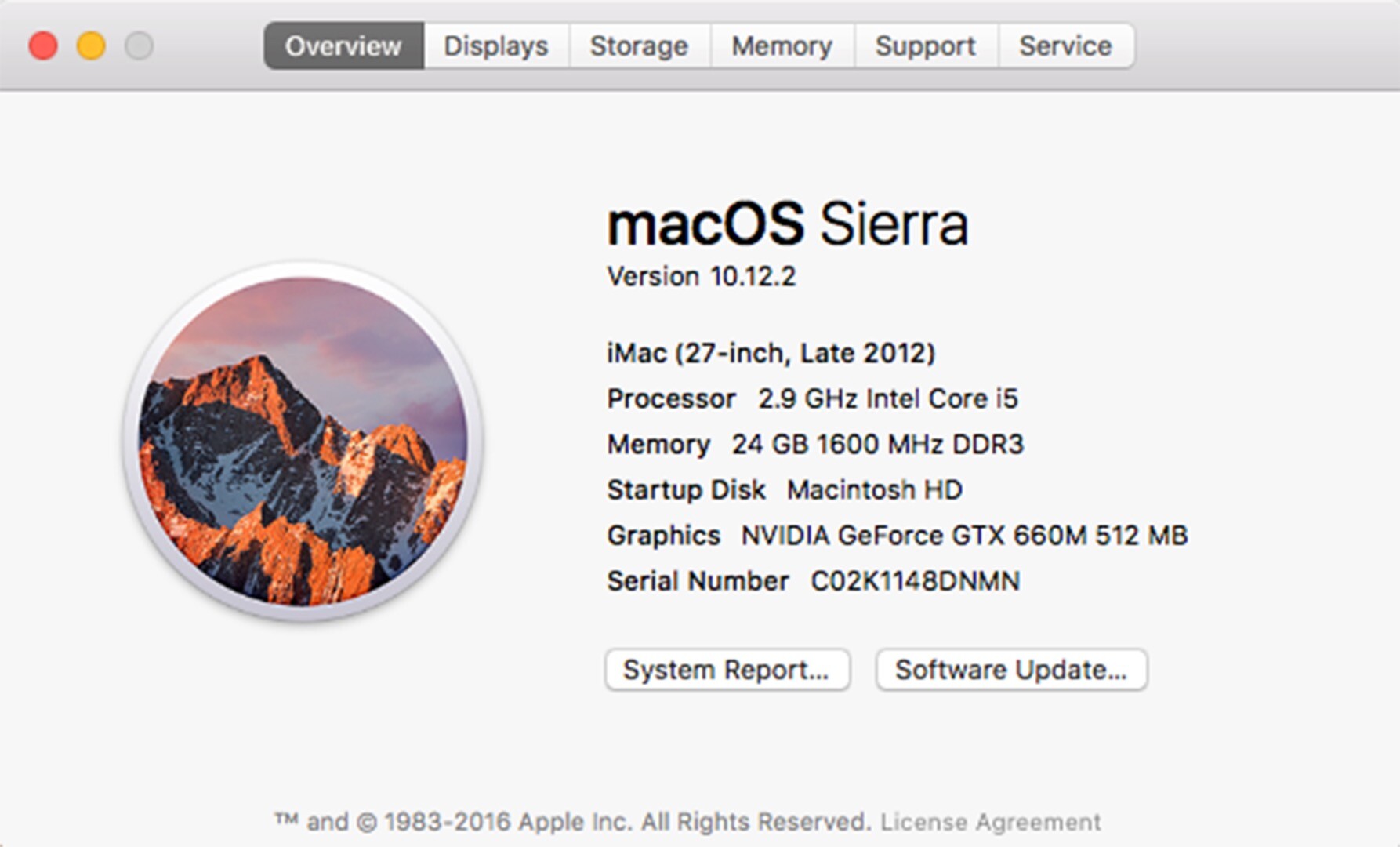Select the macOS Sierra title text
Screen dimensions: 1400x847
(788, 225)
